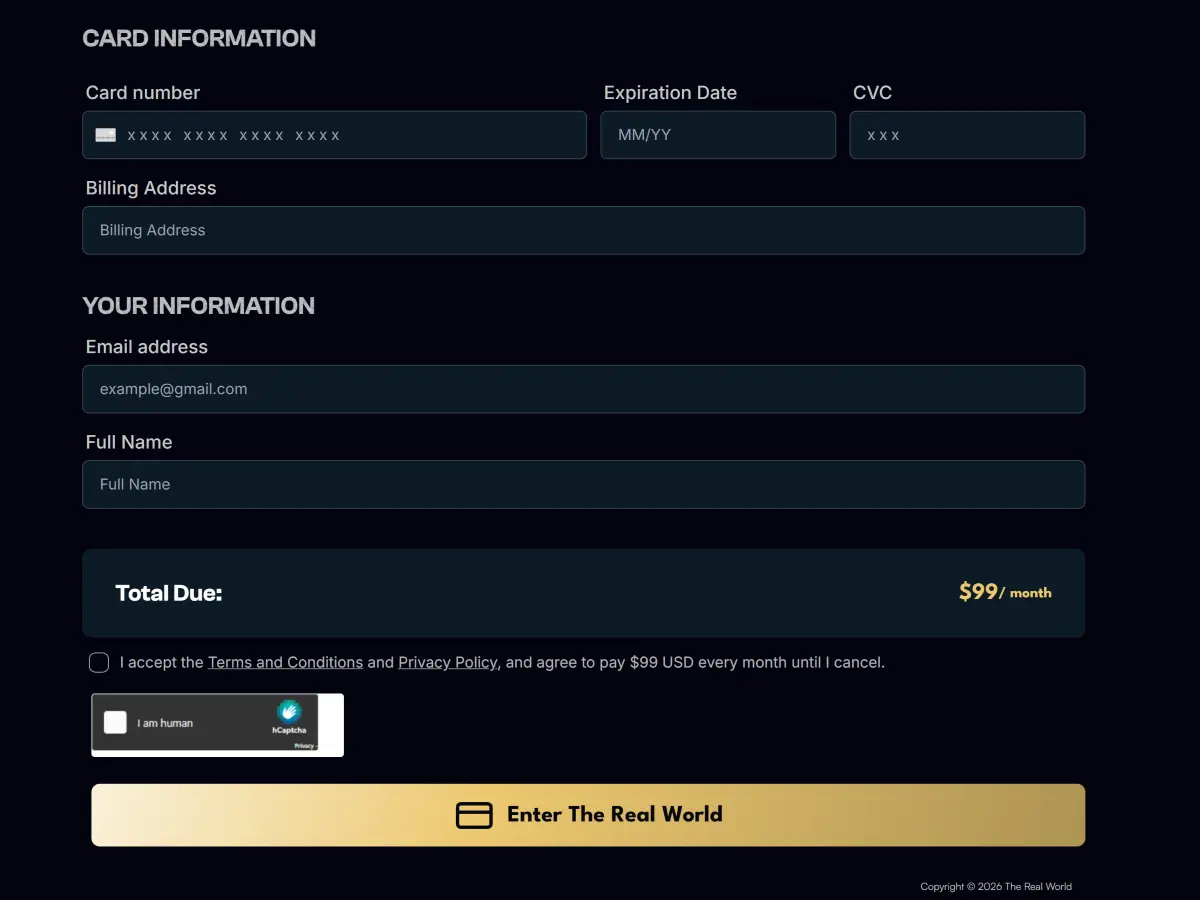Select the Expiration Date MM/YY field
This screenshot has width=1200, height=900.
(718, 134)
